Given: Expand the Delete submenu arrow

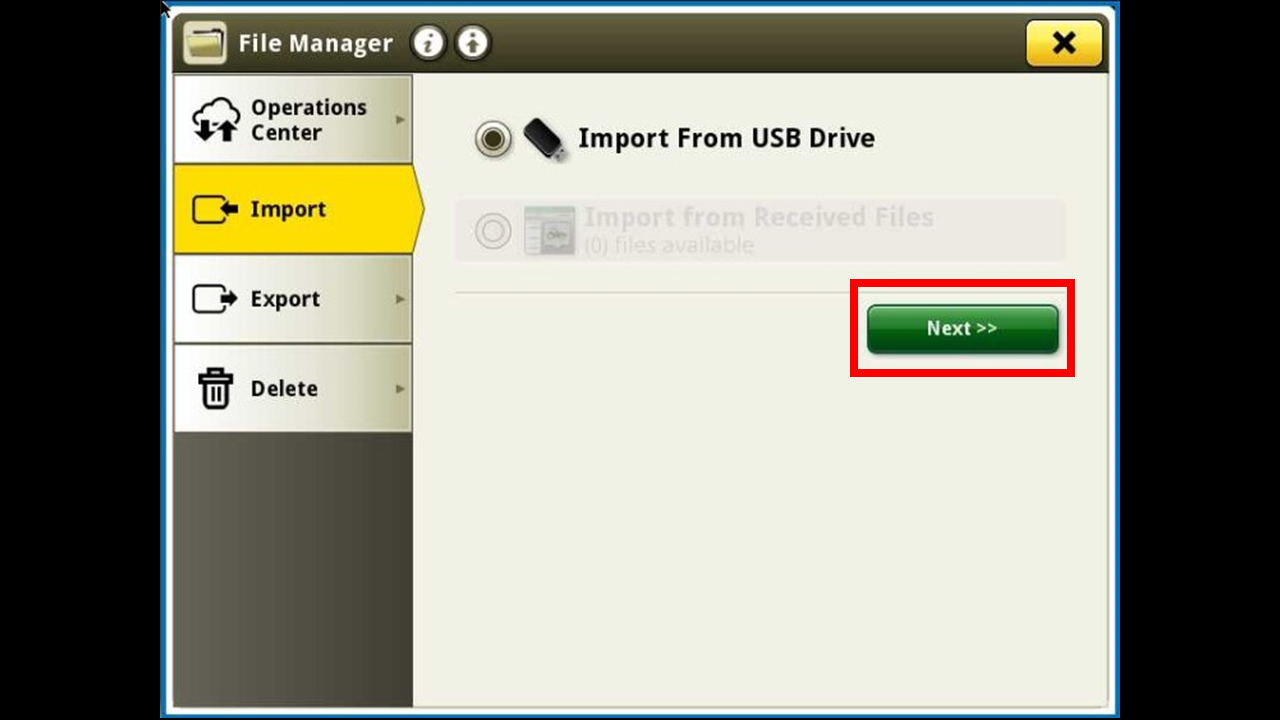Looking at the screenshot, I should pos(400,388).
